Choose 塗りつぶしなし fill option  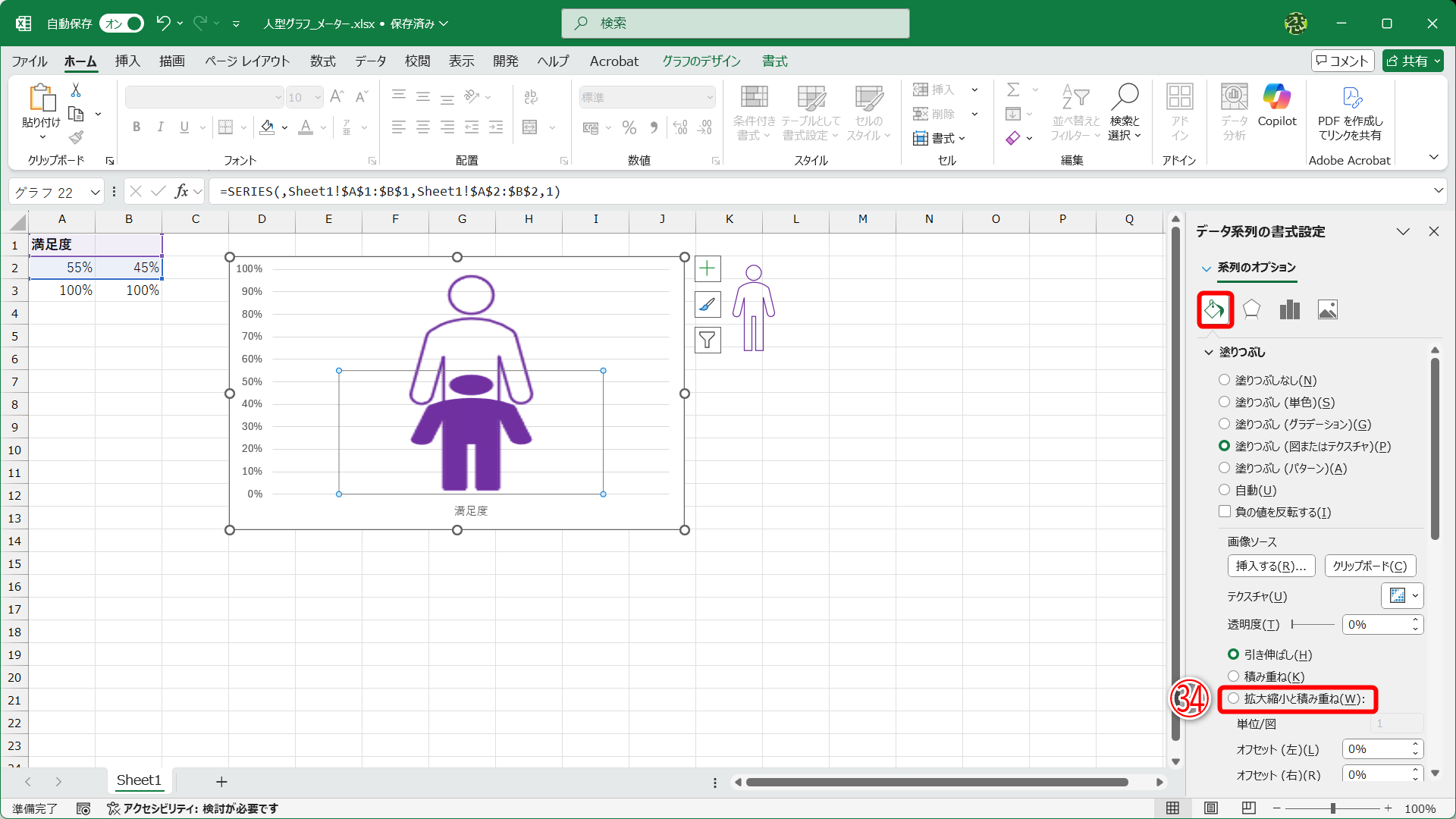tap(1224, 380)
